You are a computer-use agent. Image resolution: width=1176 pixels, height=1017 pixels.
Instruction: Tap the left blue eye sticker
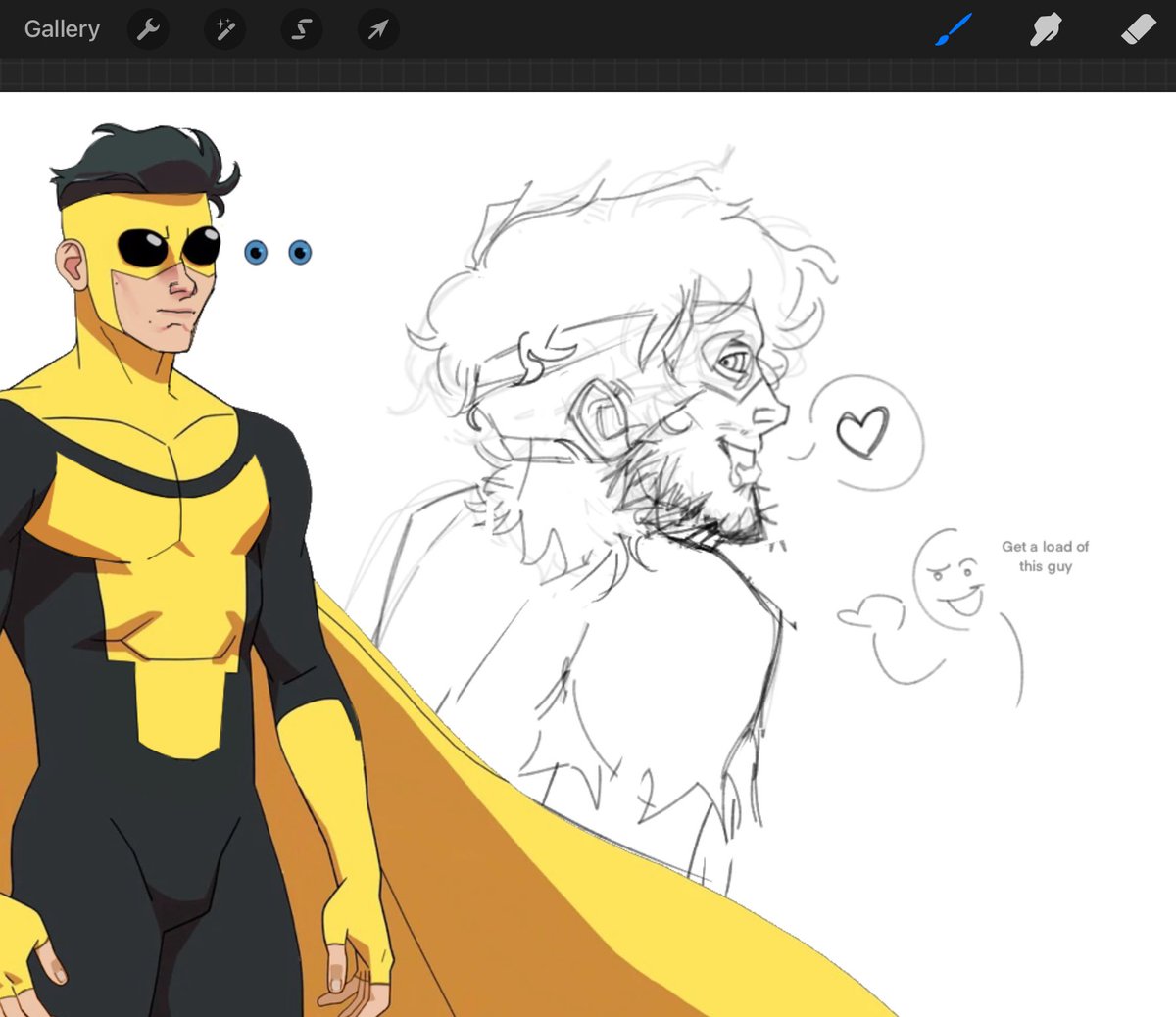(x=256, y=253)
